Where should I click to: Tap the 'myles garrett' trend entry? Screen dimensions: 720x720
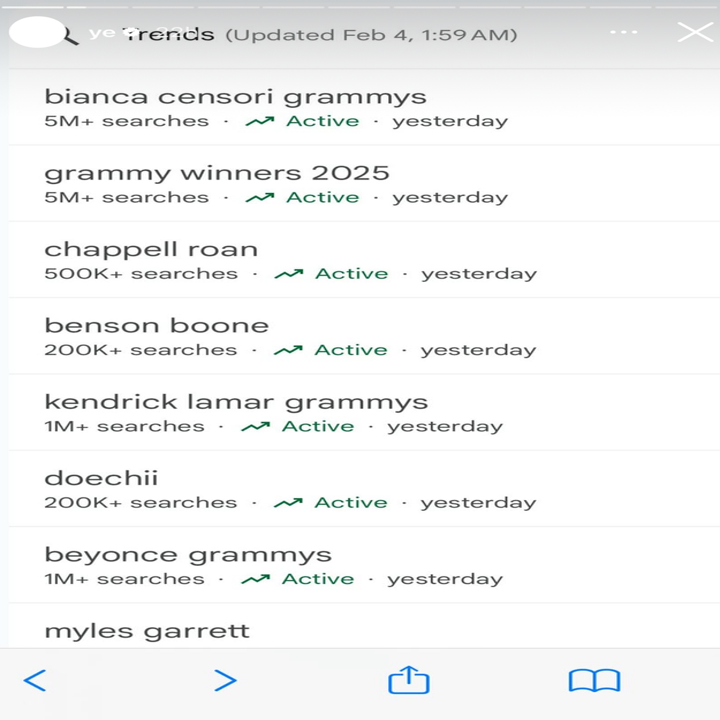(x=147, y=631)
